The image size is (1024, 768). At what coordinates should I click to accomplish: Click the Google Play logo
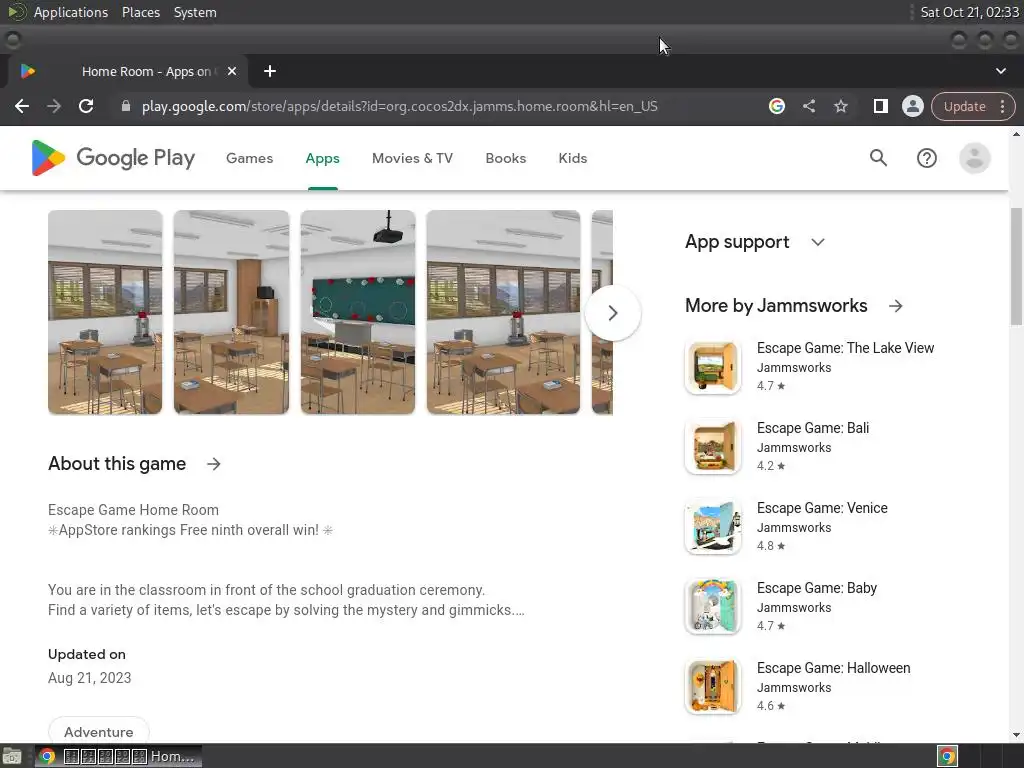(x=113, y=158)
